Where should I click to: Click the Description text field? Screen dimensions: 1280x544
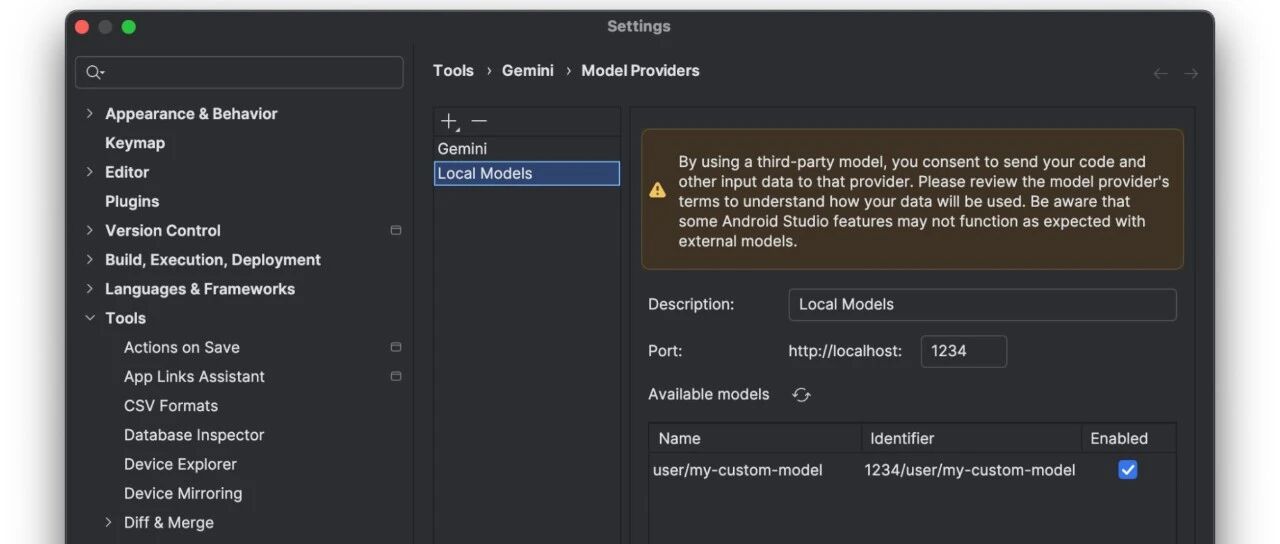(981, 304)
